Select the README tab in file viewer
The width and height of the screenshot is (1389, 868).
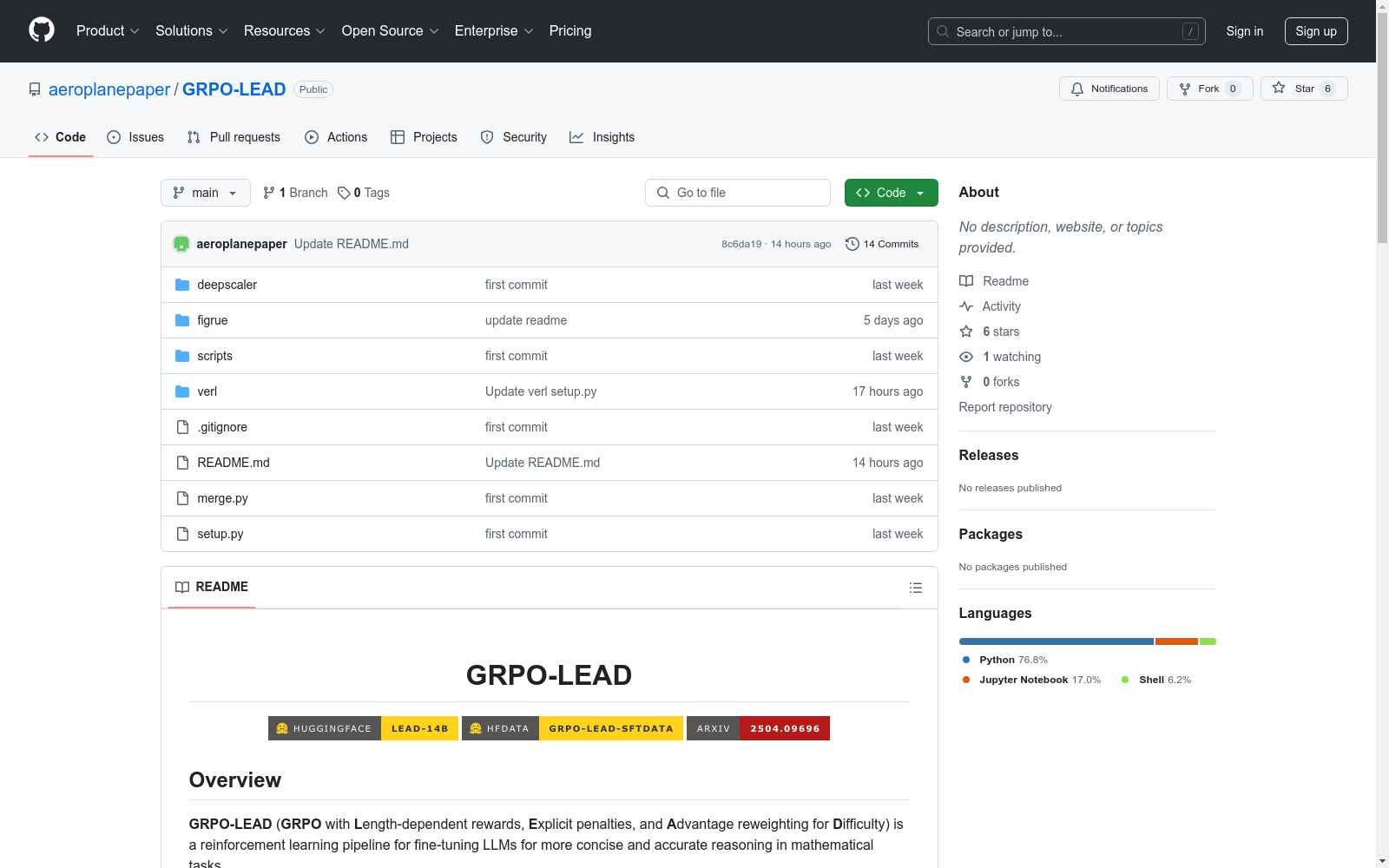coord(212,588)
